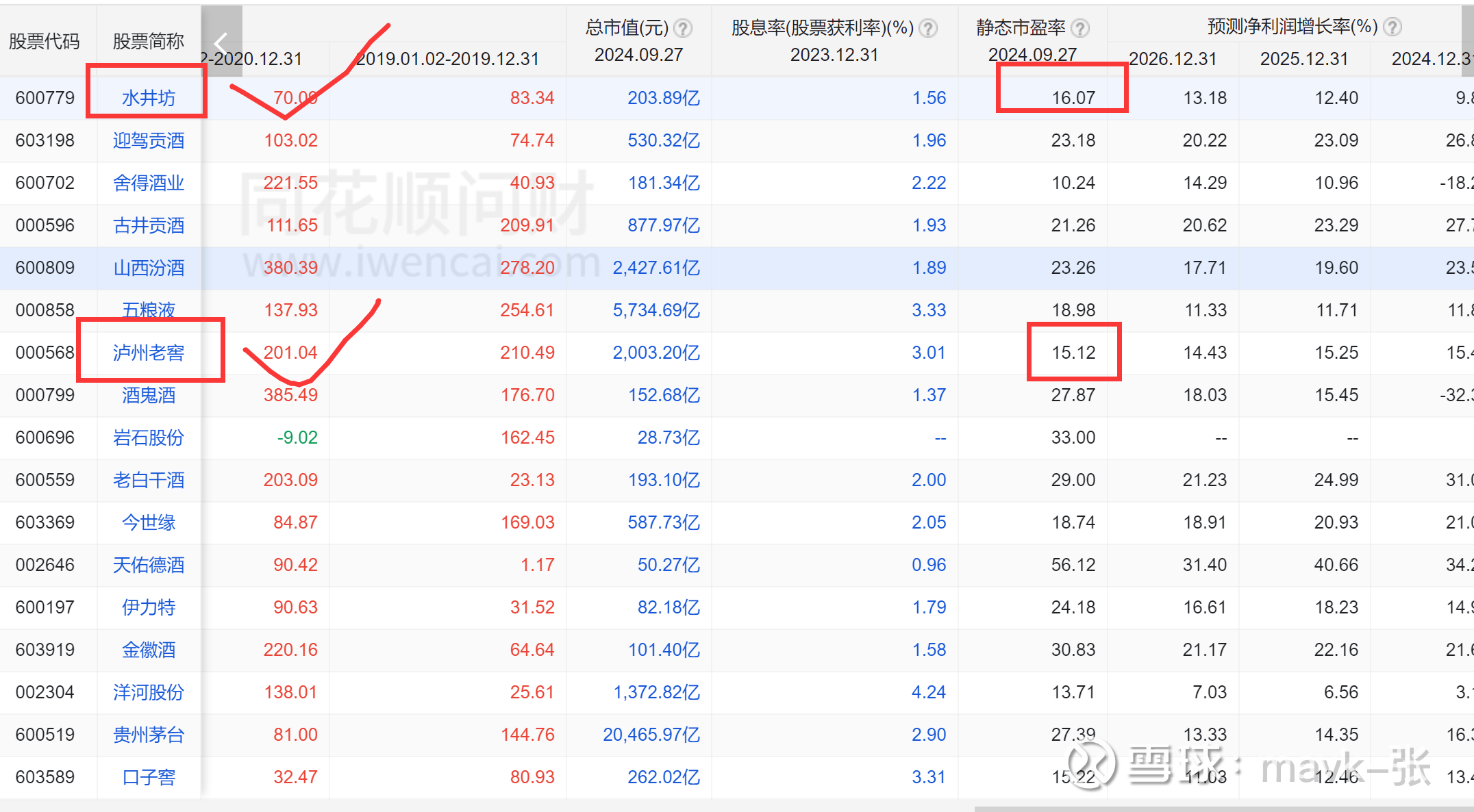Click 2019 change value 278.20
Screen dimensions: 1474x812
click(x=527, y=268)
